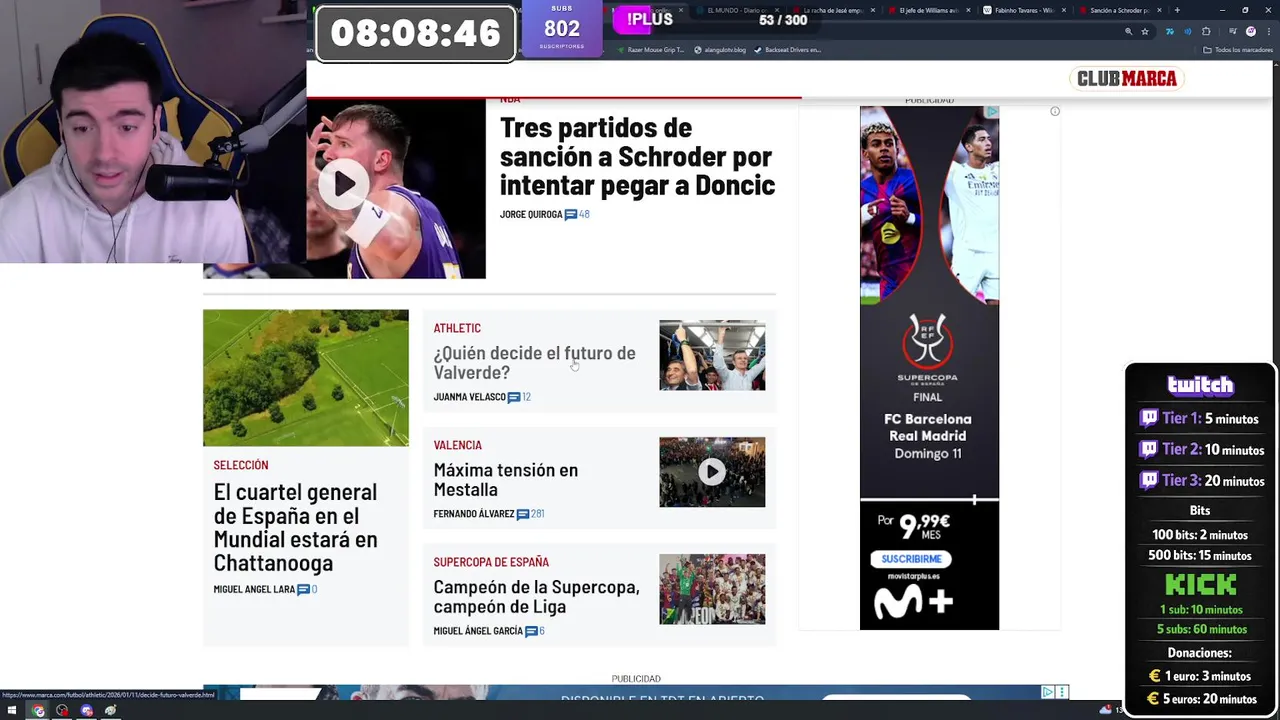The width and height of the screenshot is (1280, 720).
Task: Play the Schroder–Doncic video
Action: [x=343, y=184]
